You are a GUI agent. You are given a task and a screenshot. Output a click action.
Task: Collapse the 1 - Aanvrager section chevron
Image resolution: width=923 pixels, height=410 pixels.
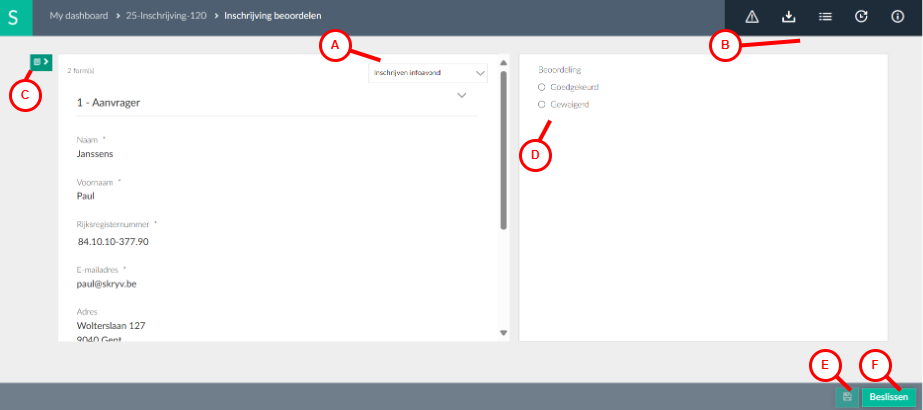(462, 95)
